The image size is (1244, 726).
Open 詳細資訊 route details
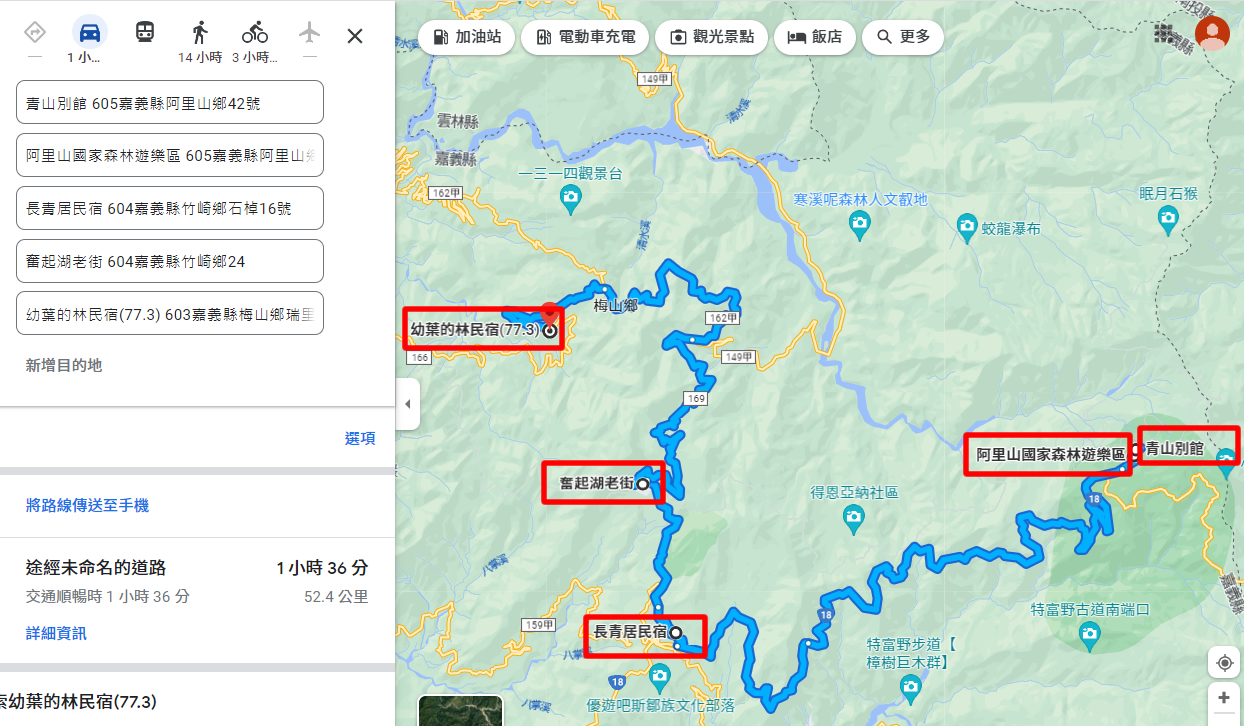click(56, 633)
